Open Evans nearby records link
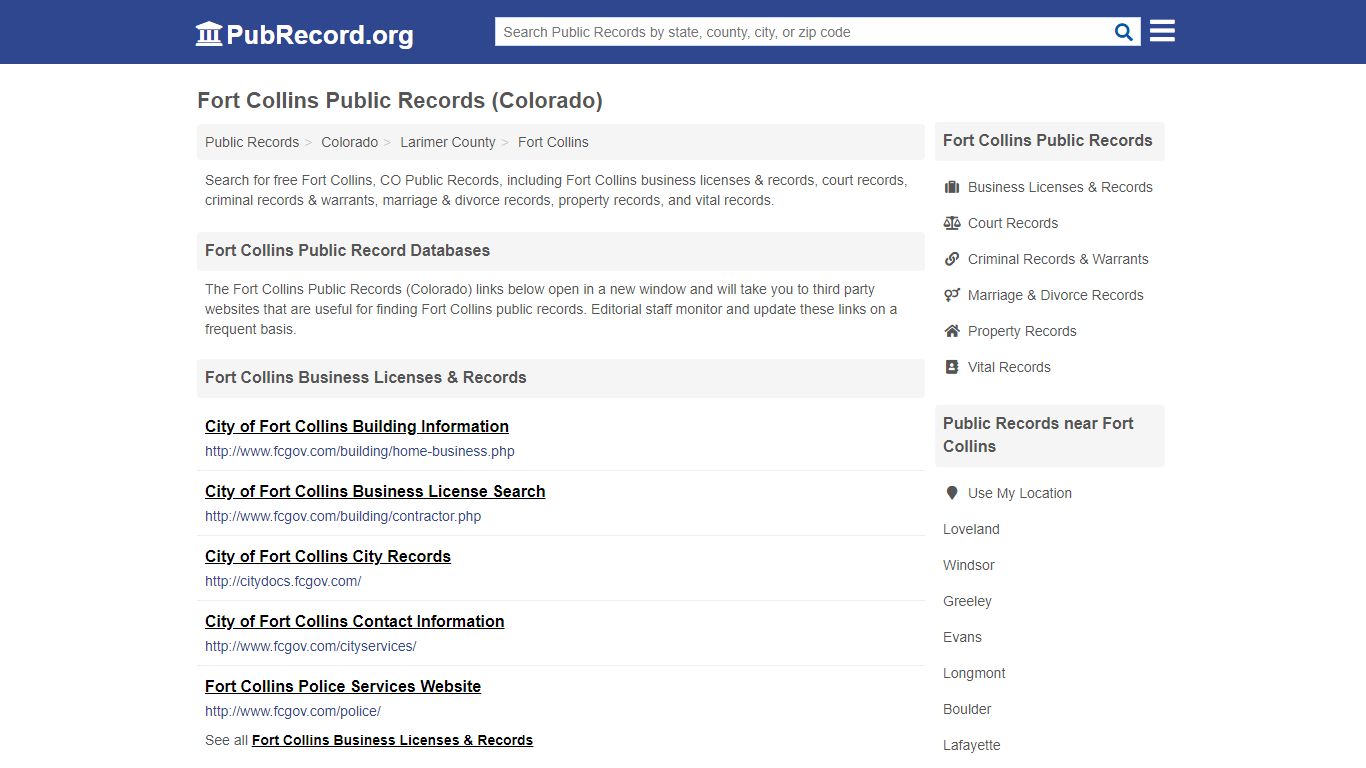This screenshot has height=768, width=1366. point(962,637)
